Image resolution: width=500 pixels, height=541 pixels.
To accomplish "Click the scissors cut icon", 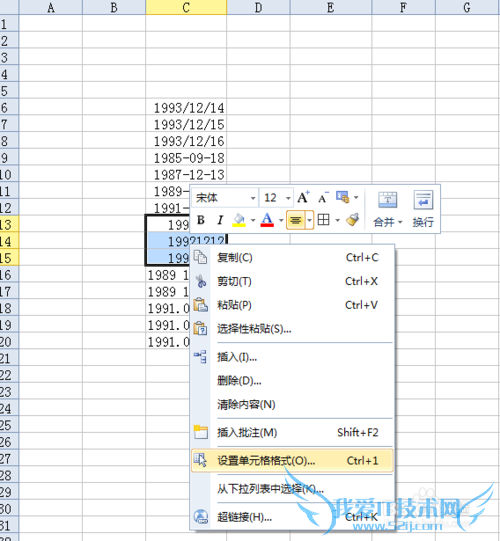I will (200, 281).
